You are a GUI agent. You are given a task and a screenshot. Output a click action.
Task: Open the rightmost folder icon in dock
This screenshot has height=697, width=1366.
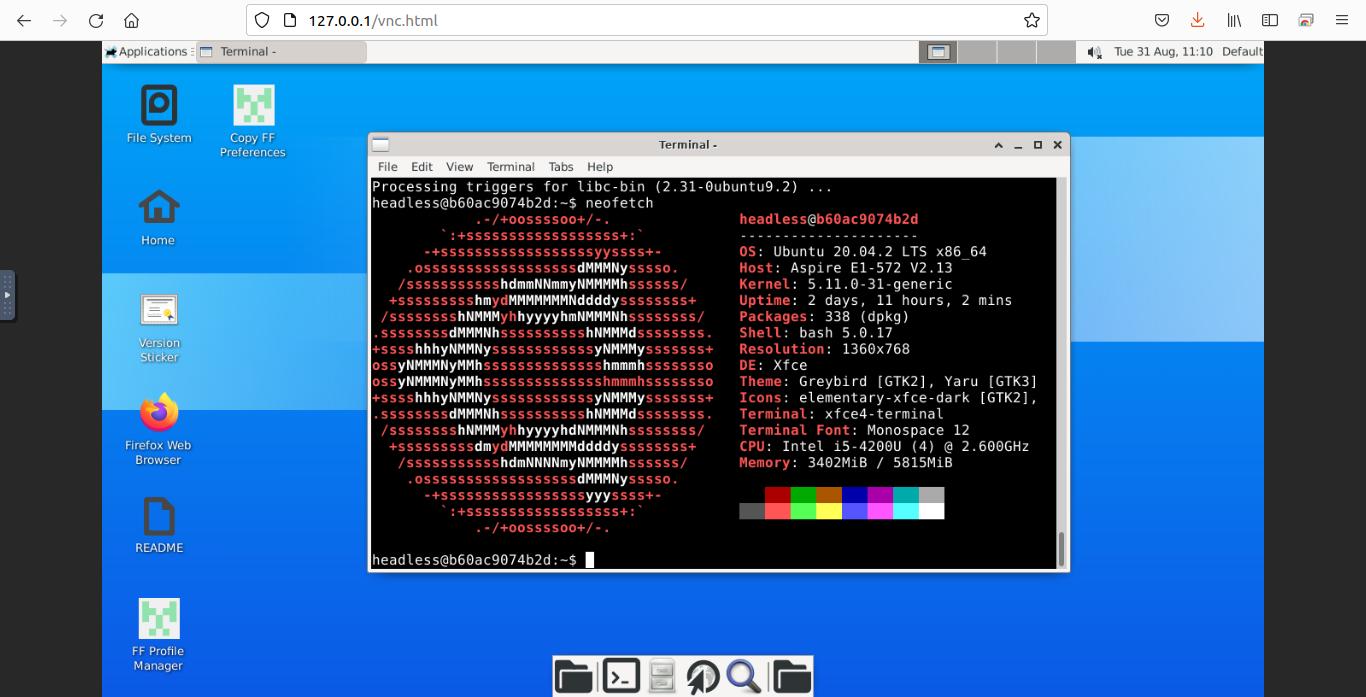click(x=791, y=677)
